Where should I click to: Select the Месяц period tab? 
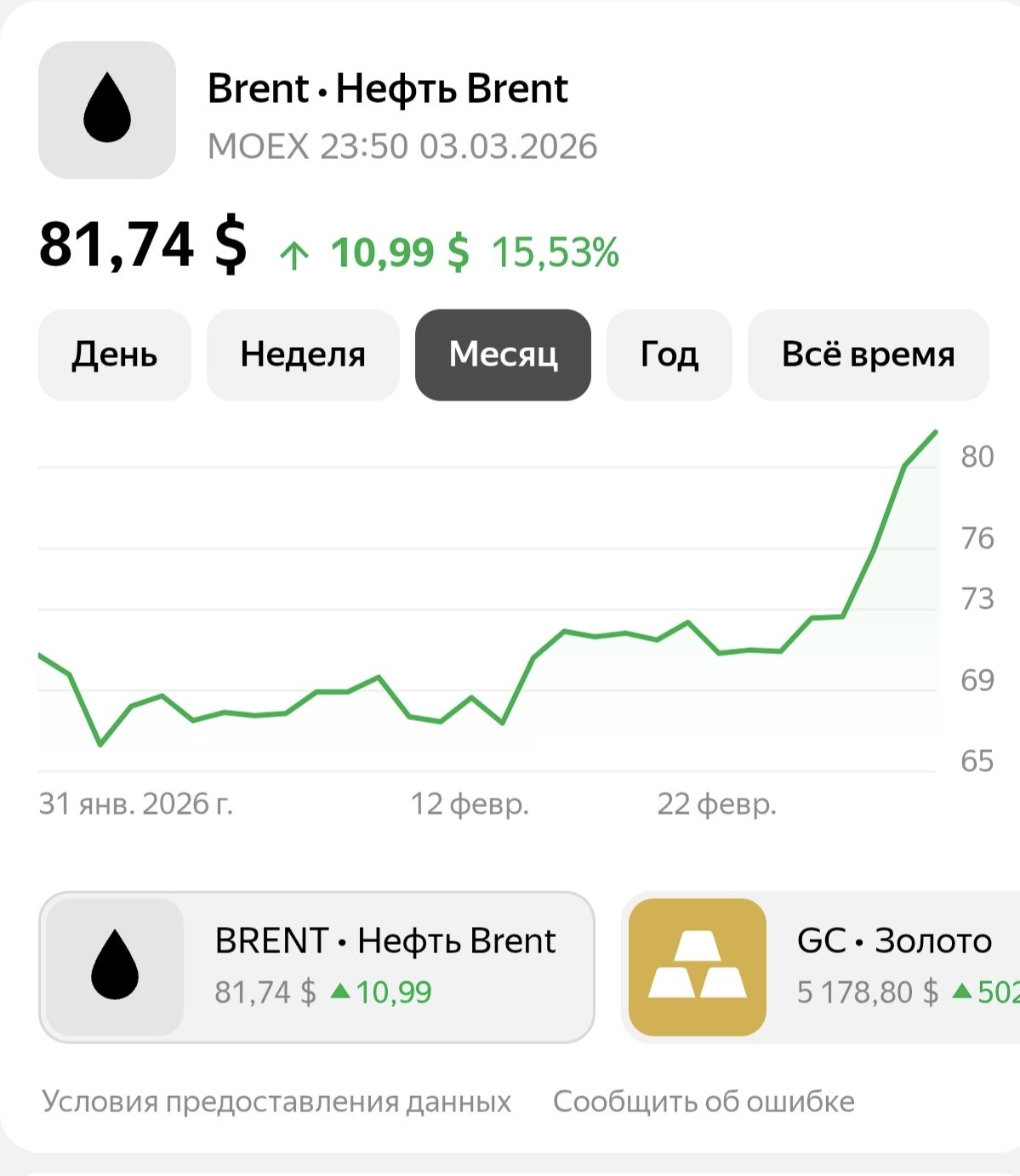503,355
